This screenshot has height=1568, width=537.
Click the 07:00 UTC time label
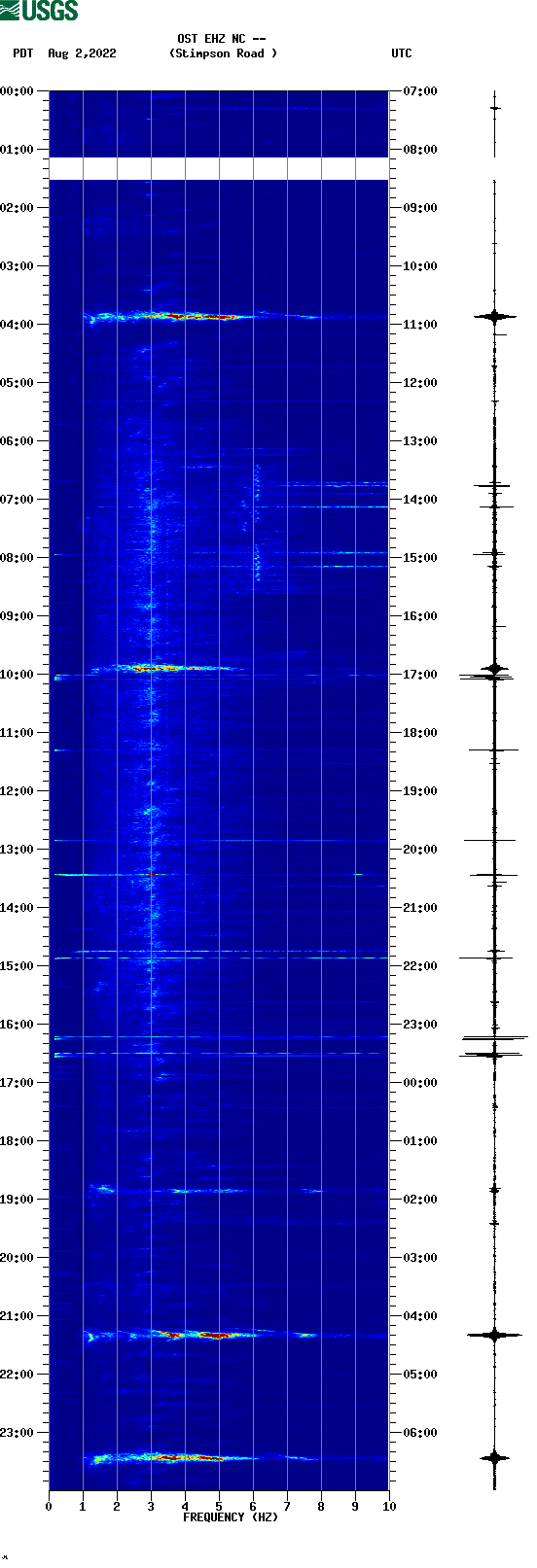pyautogui.click(x=420, y=90)
